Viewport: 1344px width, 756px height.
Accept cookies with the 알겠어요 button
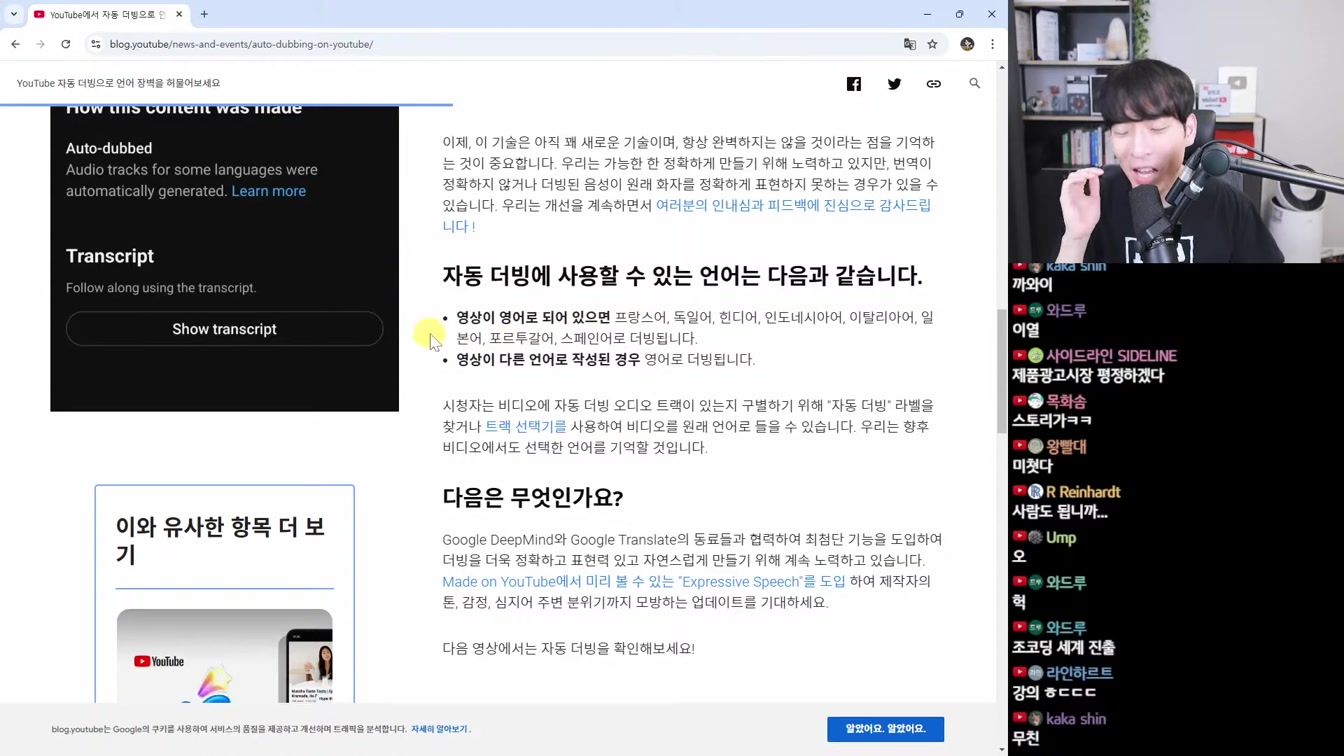tap(885, 729)
